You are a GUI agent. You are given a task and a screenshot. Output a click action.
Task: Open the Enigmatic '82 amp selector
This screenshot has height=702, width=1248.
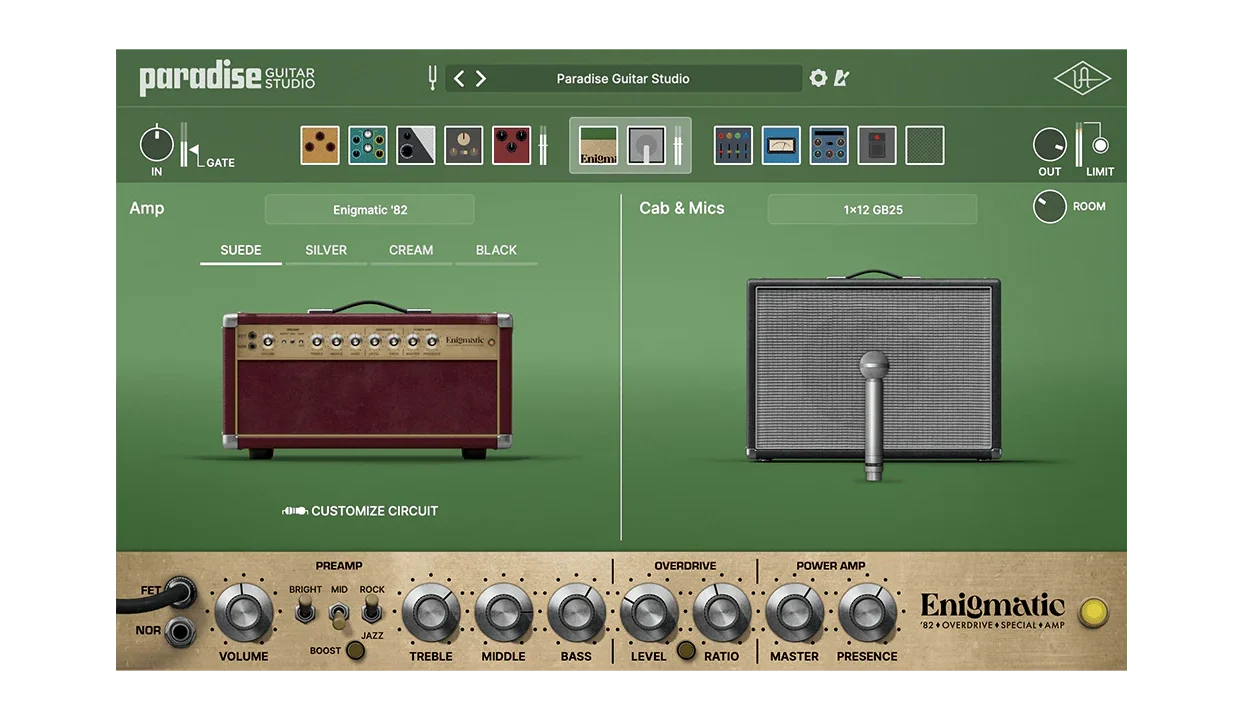click(369, 209)
